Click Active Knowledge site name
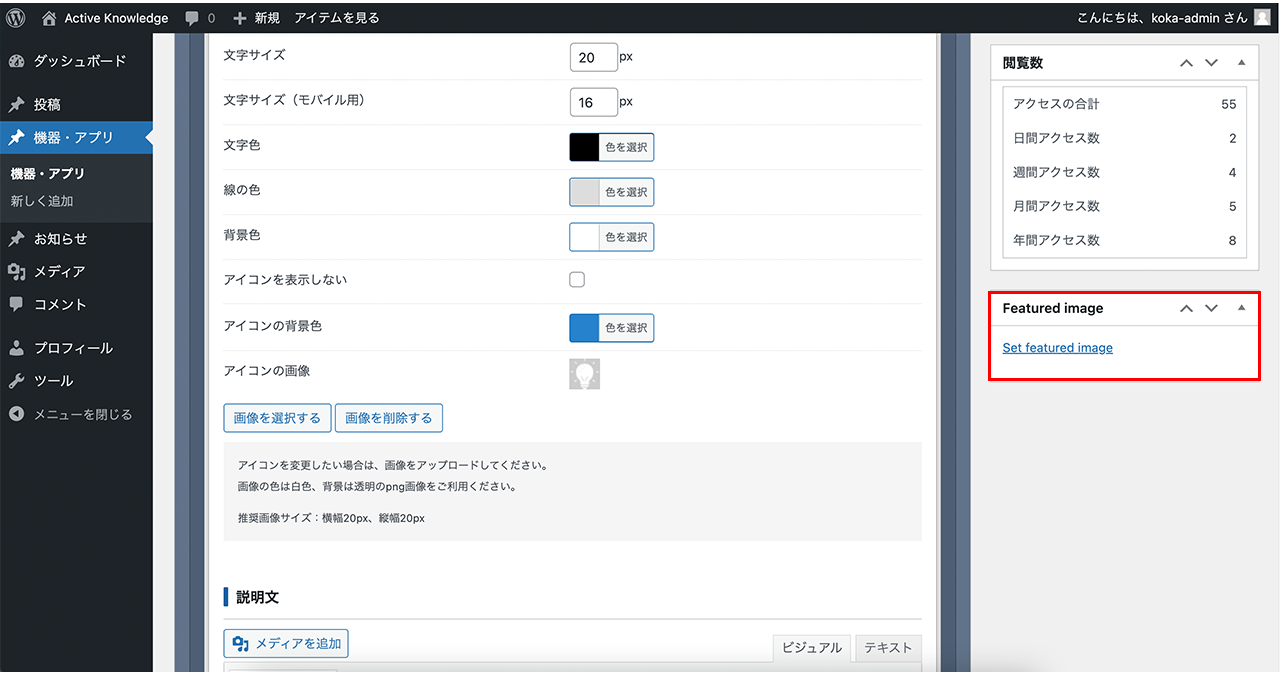This screenshot has height=675, width=1280. 116,18
